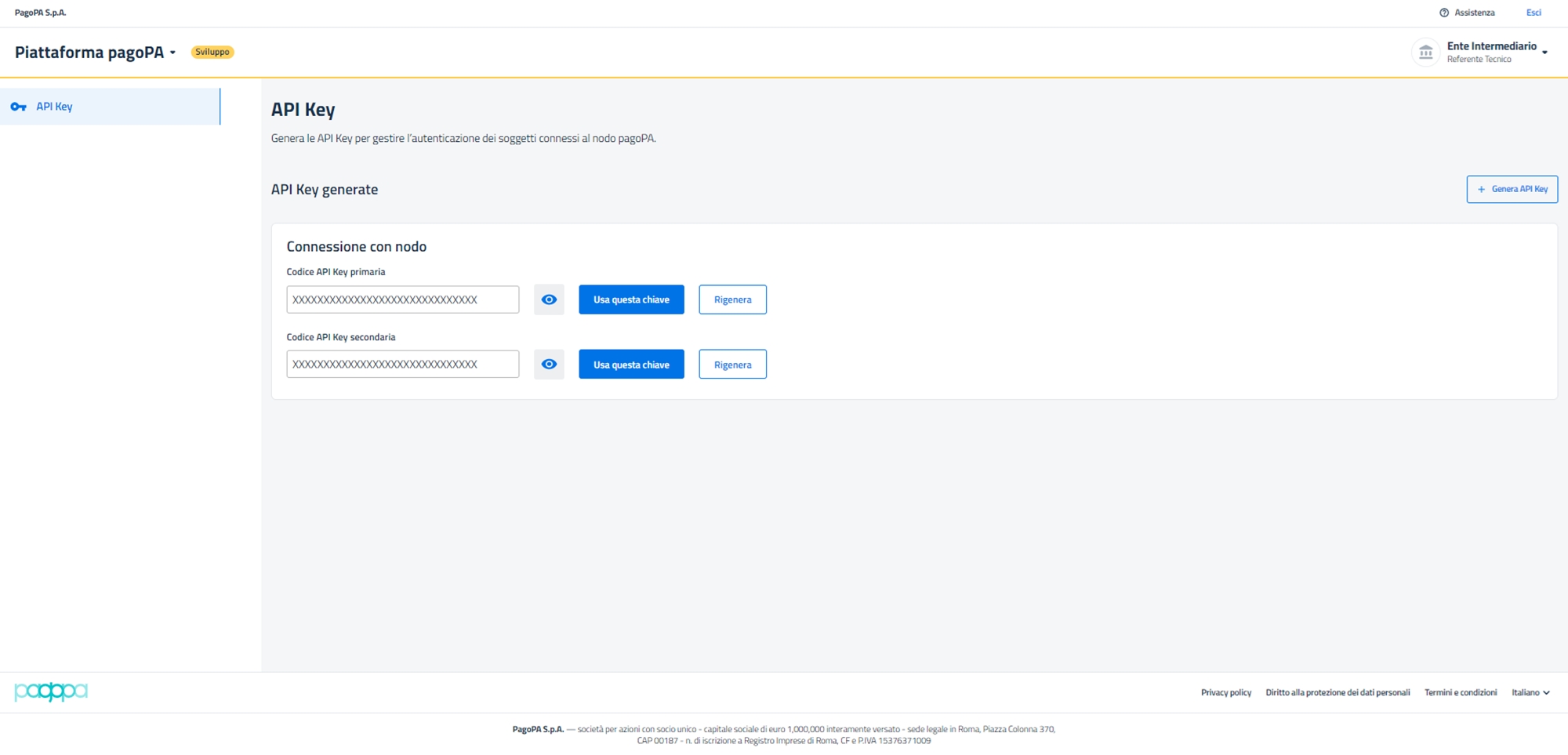Viewport: 1568px width, 755px height.
Task: Click the institution building icon
Action: (1425, 53)
